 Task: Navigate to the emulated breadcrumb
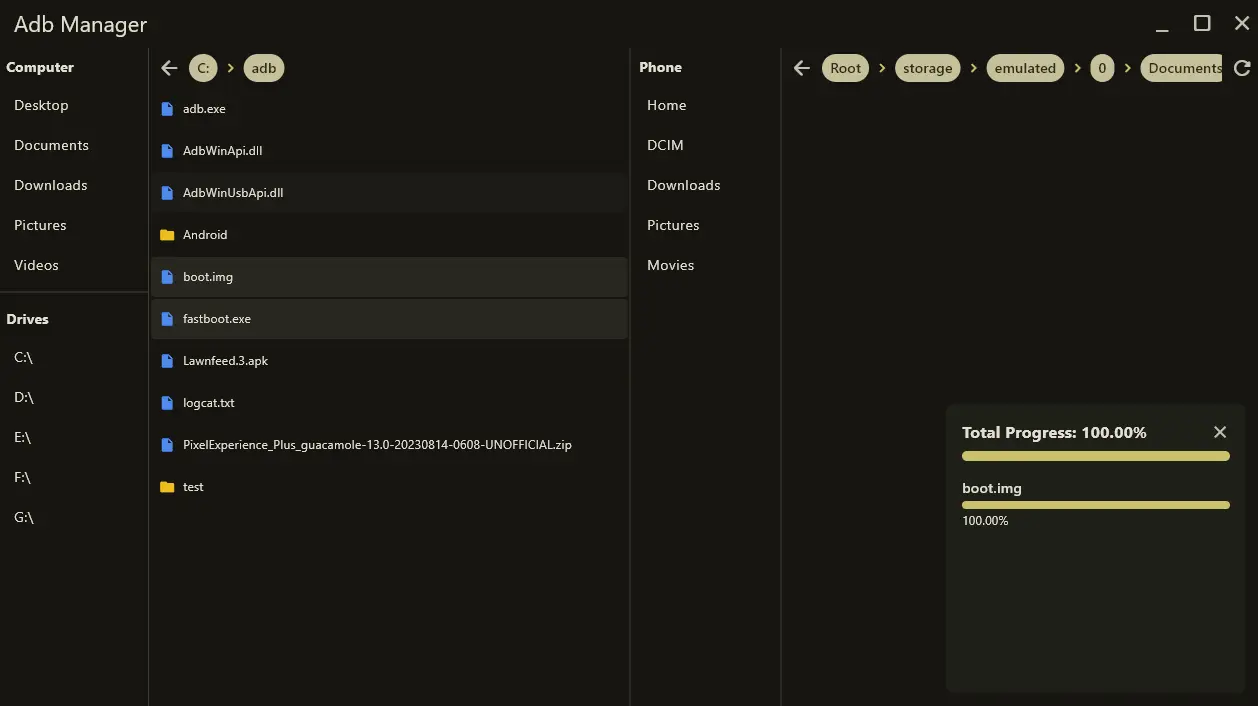(1024, 68)
